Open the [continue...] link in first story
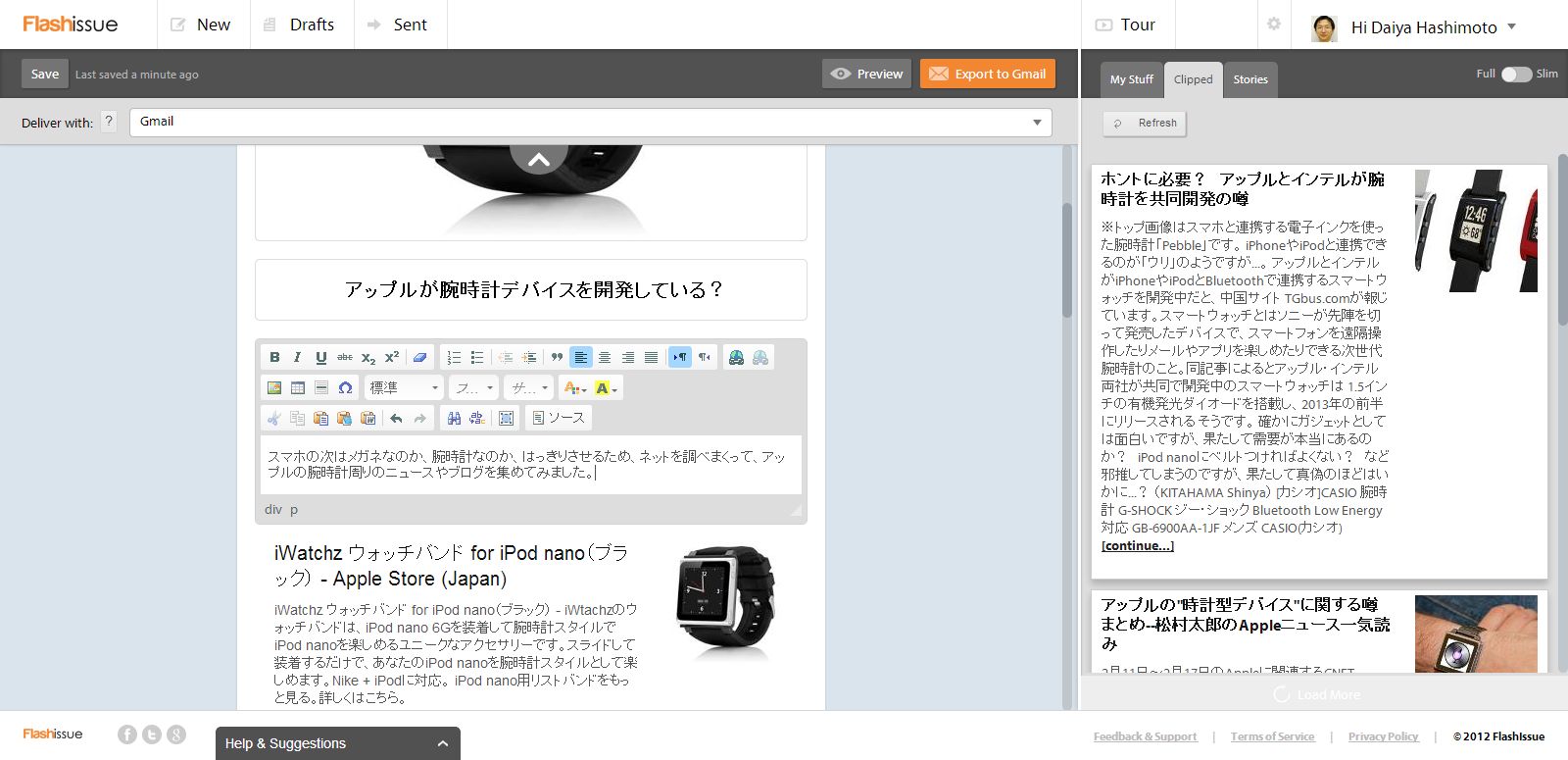The height and width of the screenshot is (760, 1568). point(1137,545)
